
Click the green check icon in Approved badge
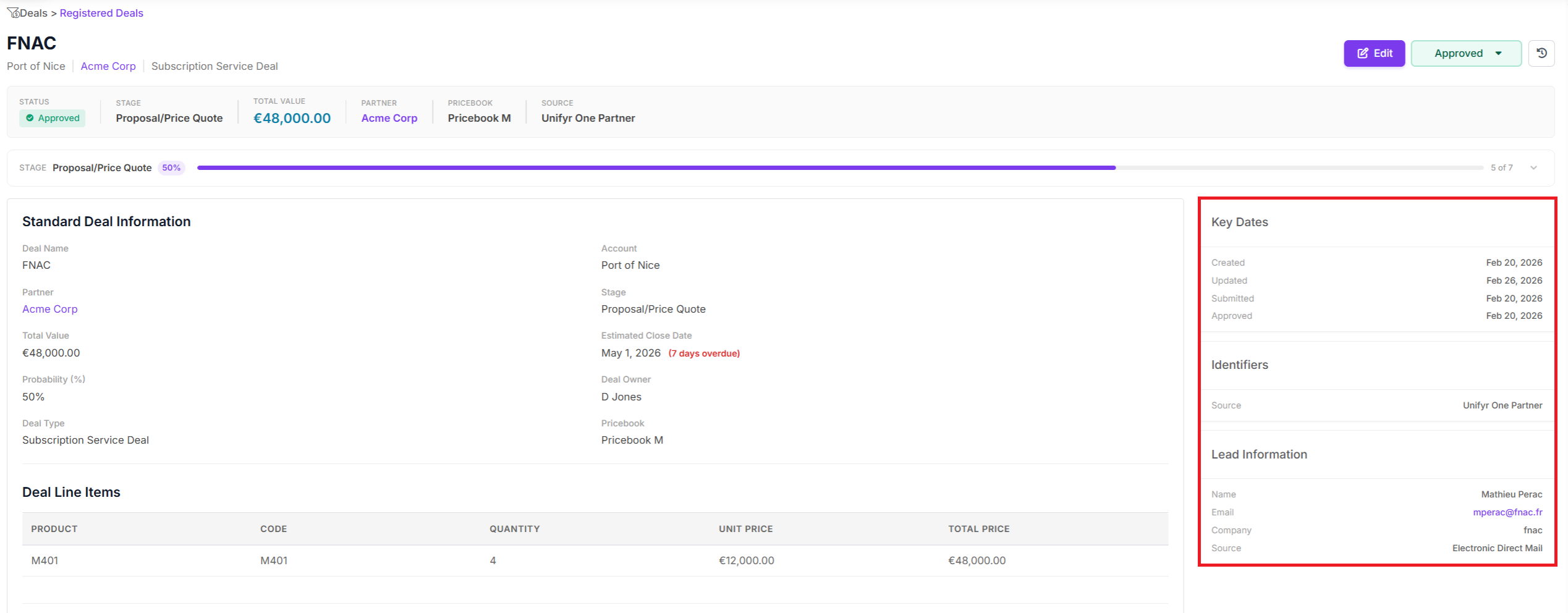30,118
